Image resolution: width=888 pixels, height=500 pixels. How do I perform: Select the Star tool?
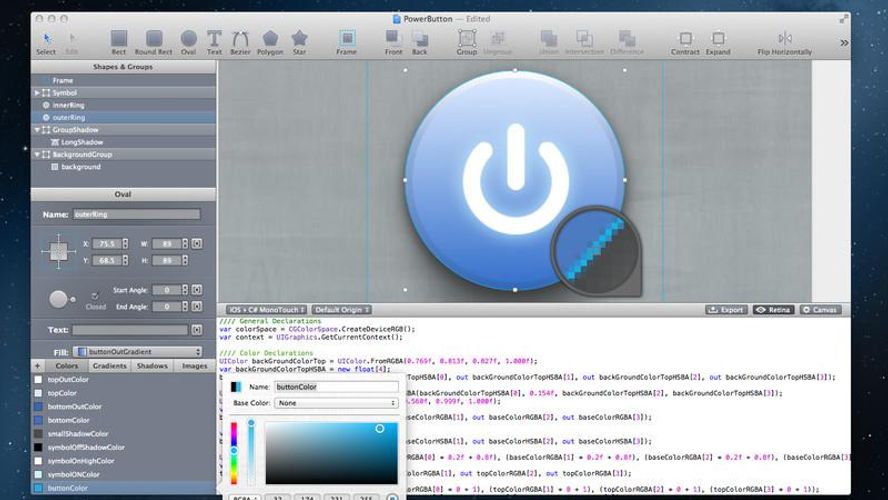pos(299,42)
